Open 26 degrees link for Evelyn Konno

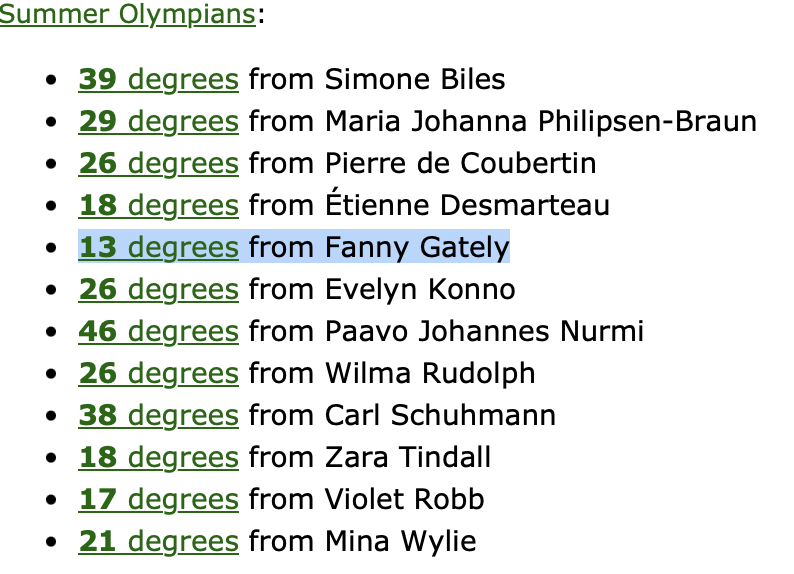pos(158,290)
